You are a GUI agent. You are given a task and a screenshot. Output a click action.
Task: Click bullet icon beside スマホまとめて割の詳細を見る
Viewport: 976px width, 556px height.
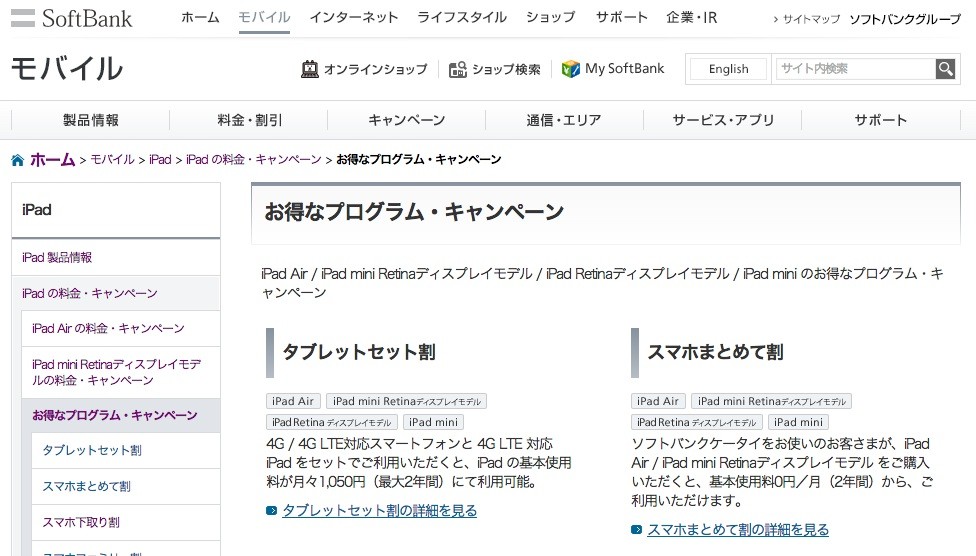coord(636,530)
